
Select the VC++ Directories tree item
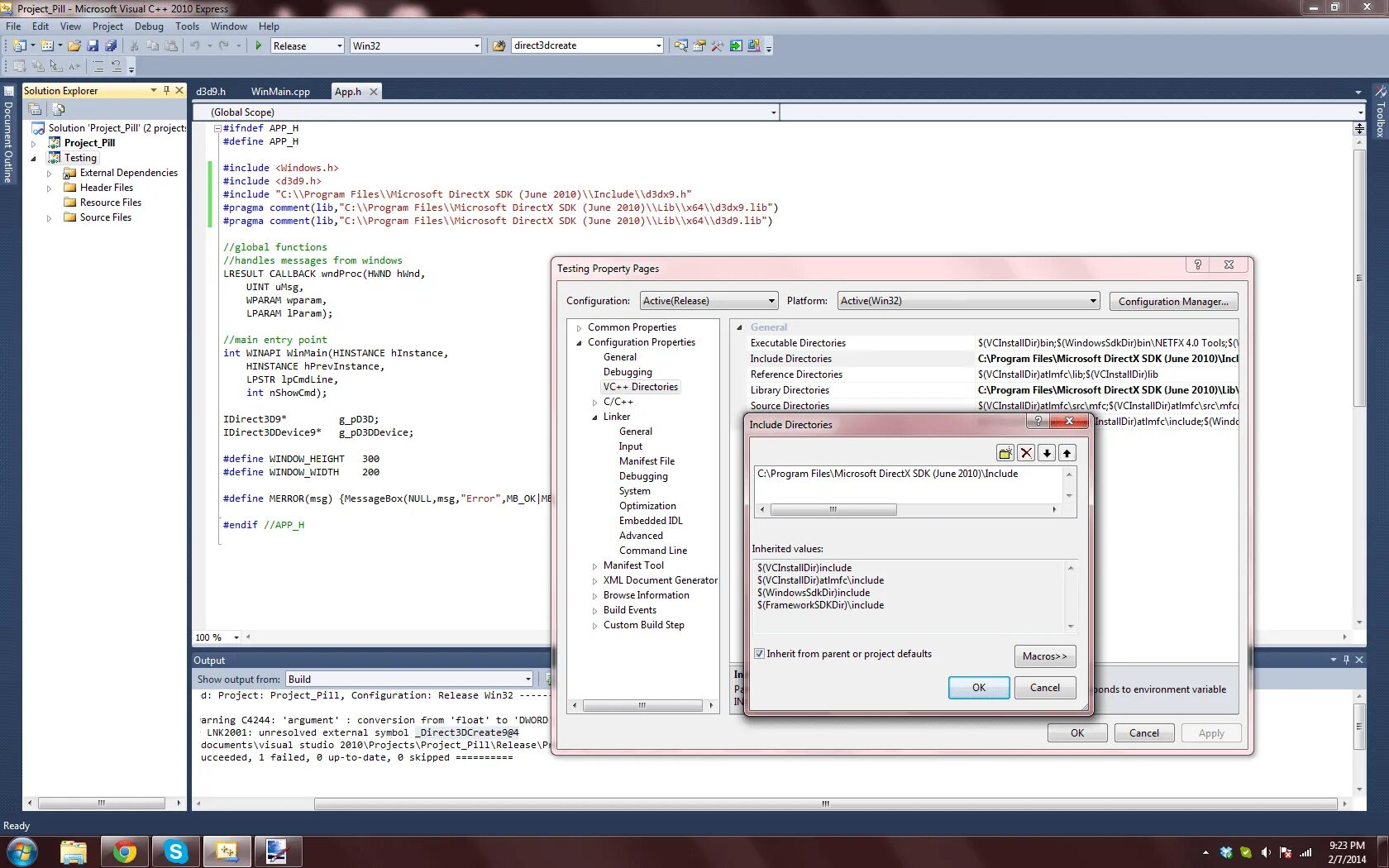coord(640,387)
